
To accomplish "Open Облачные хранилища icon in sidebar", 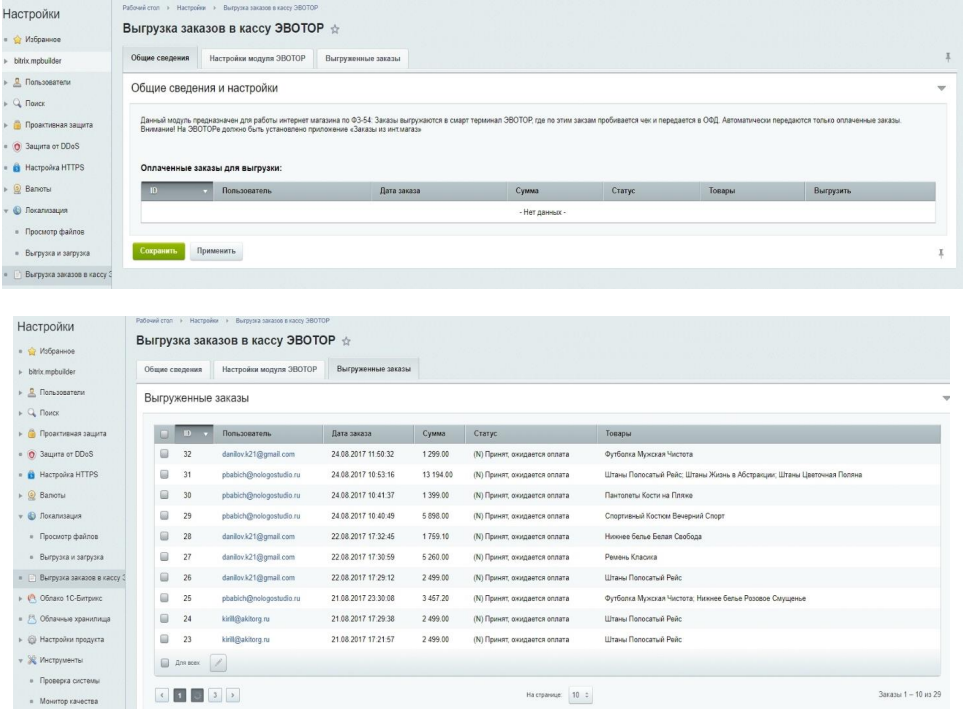I will 32,618.
